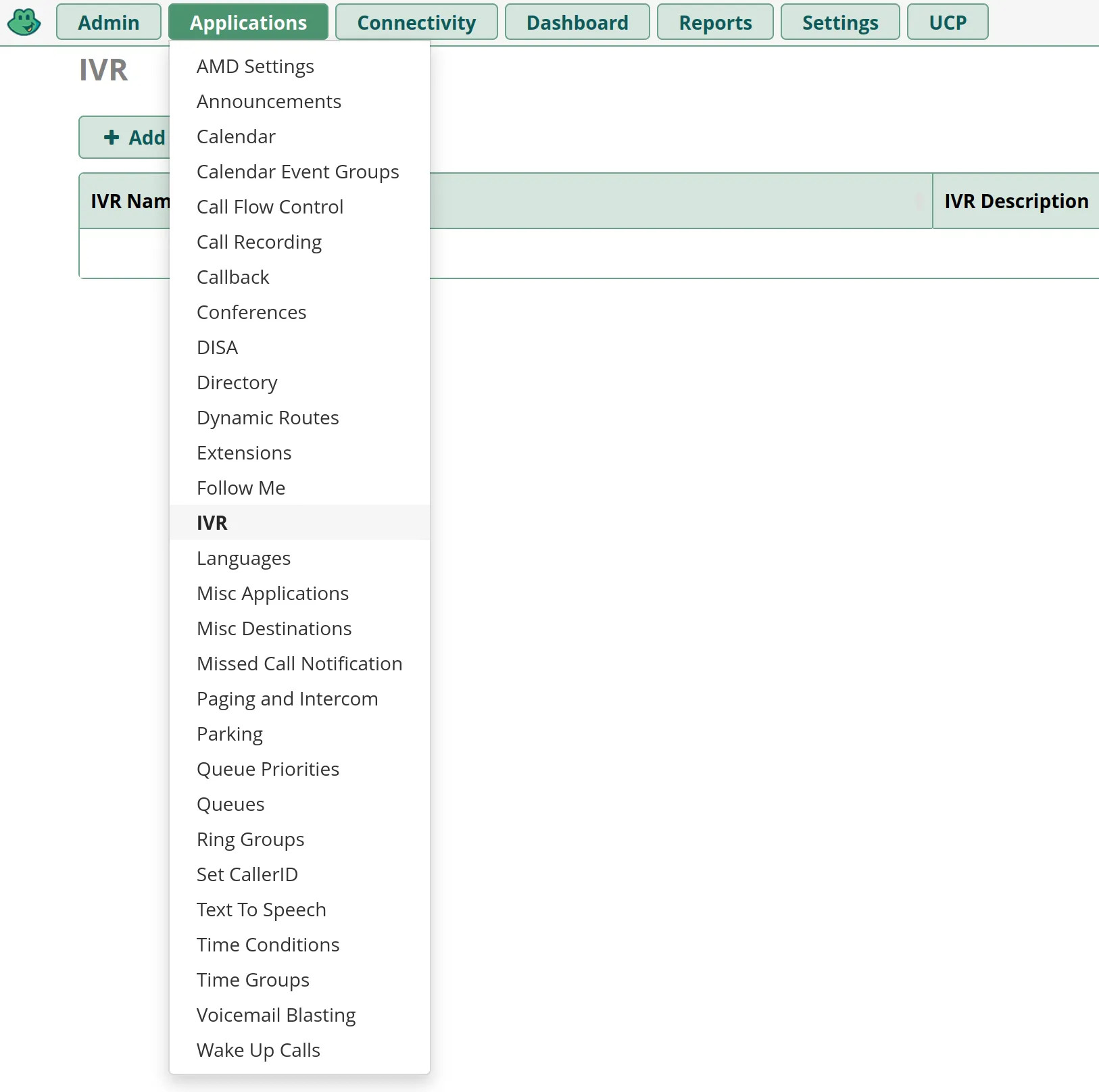Click the FreePBX frog logo icon

pyautogui.click(x=24, y=22)
